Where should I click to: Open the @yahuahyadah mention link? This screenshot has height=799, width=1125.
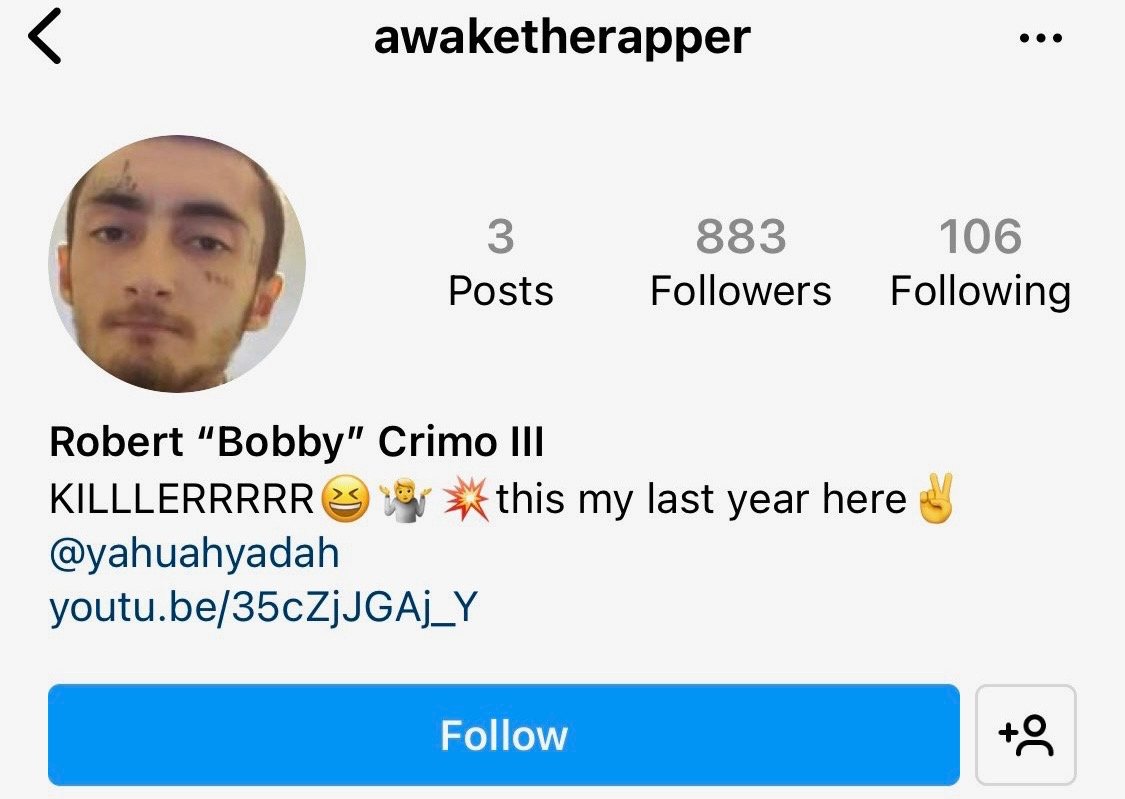(x=194, y=554)
